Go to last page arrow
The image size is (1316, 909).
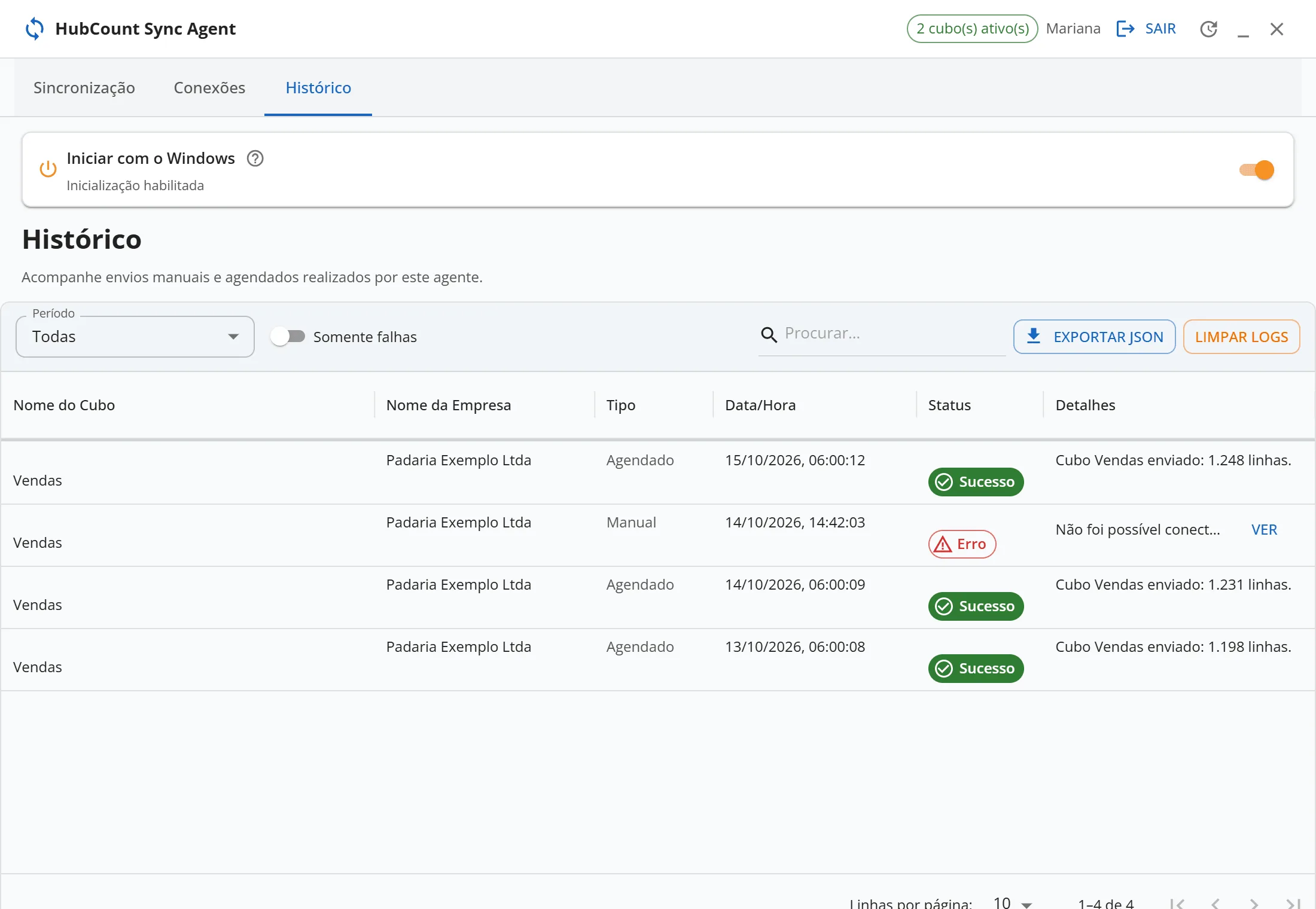click(1293, 904)
